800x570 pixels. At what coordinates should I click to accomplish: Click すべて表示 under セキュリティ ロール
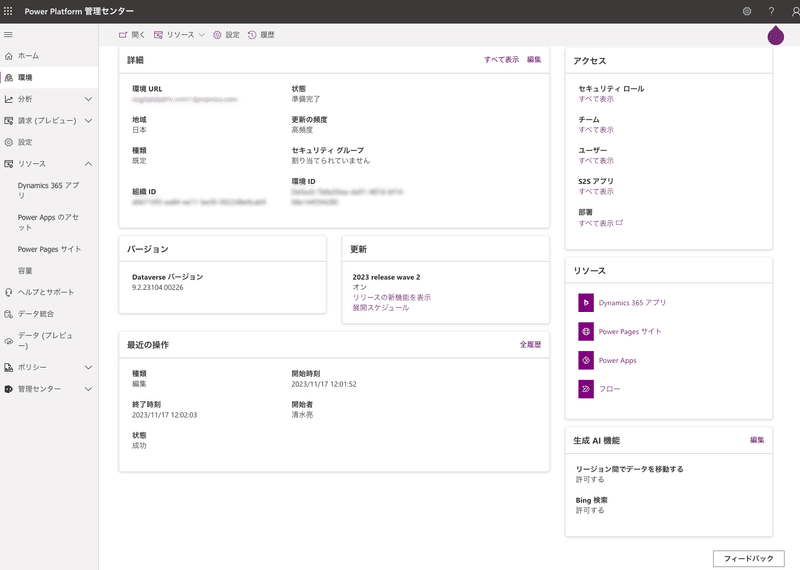coord(596,99)
